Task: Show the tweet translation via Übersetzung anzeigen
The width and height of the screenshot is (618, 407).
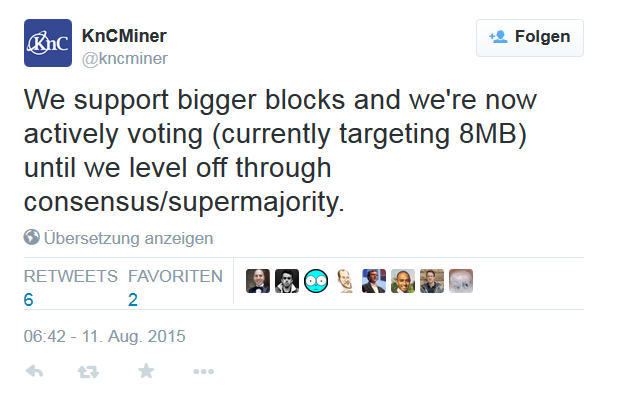Action: (x=128, y=238)
